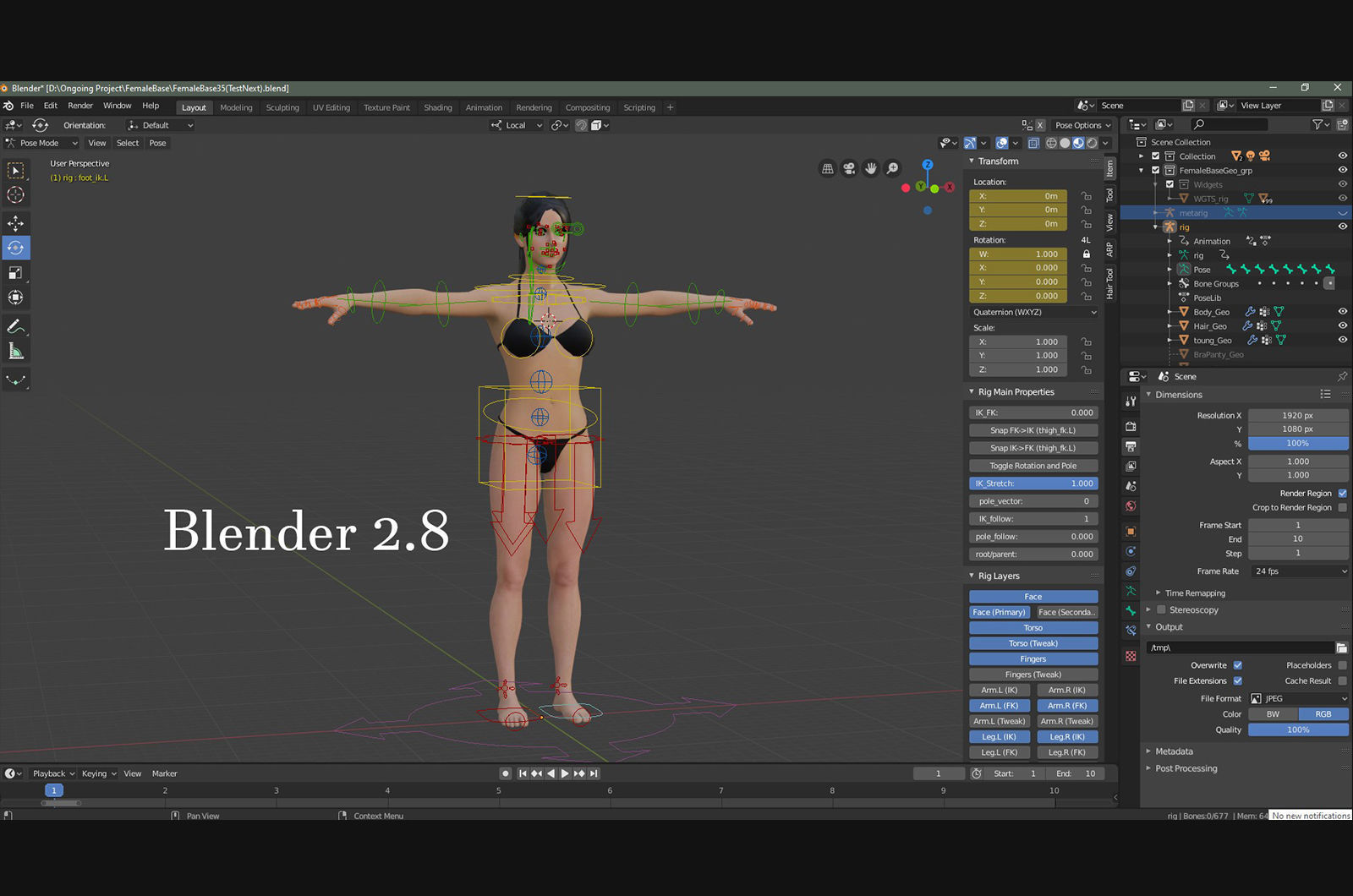The image size is (1353, 896).
Task: Hide Body_Geo in the outliner
Action: (x=1342, y=312)
